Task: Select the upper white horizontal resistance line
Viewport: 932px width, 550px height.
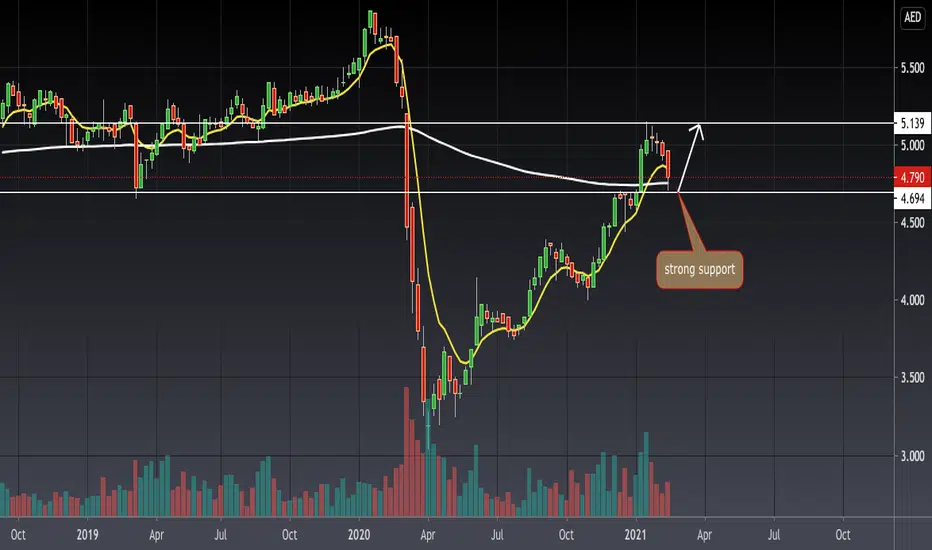Action: (446, 123)
